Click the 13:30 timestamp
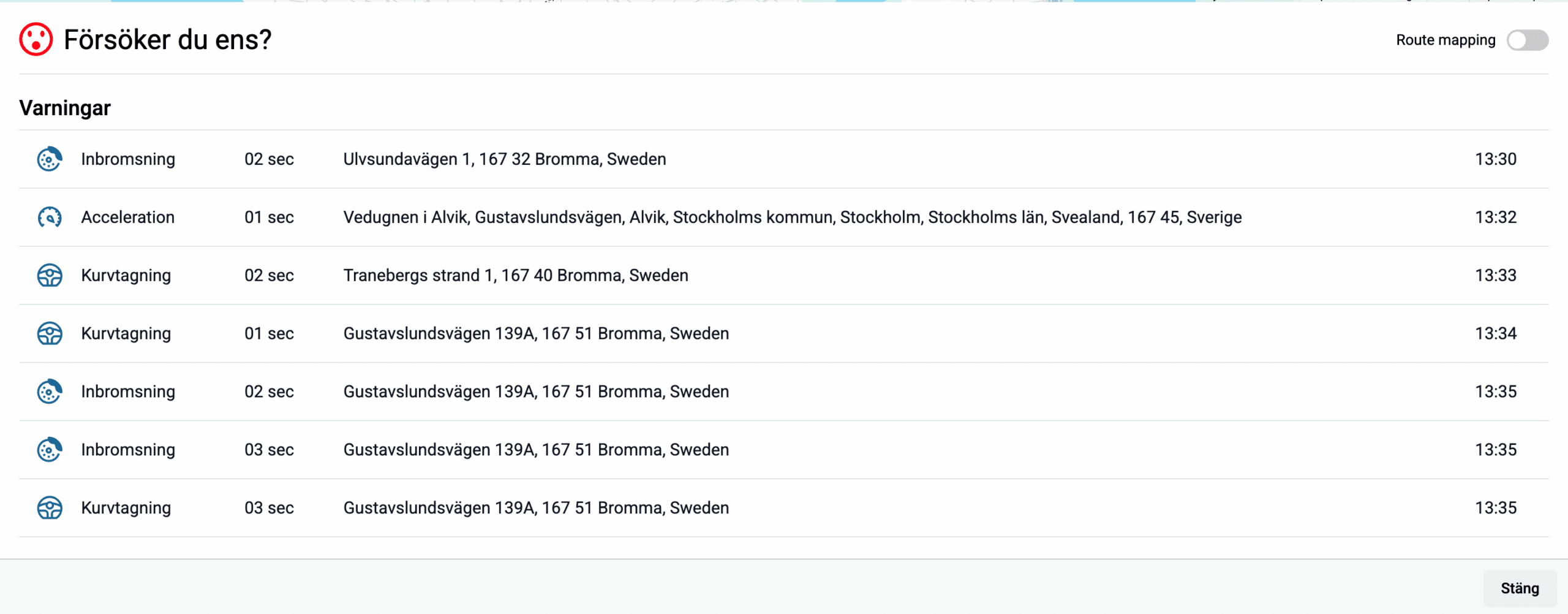 click(x=1495, y=159)
